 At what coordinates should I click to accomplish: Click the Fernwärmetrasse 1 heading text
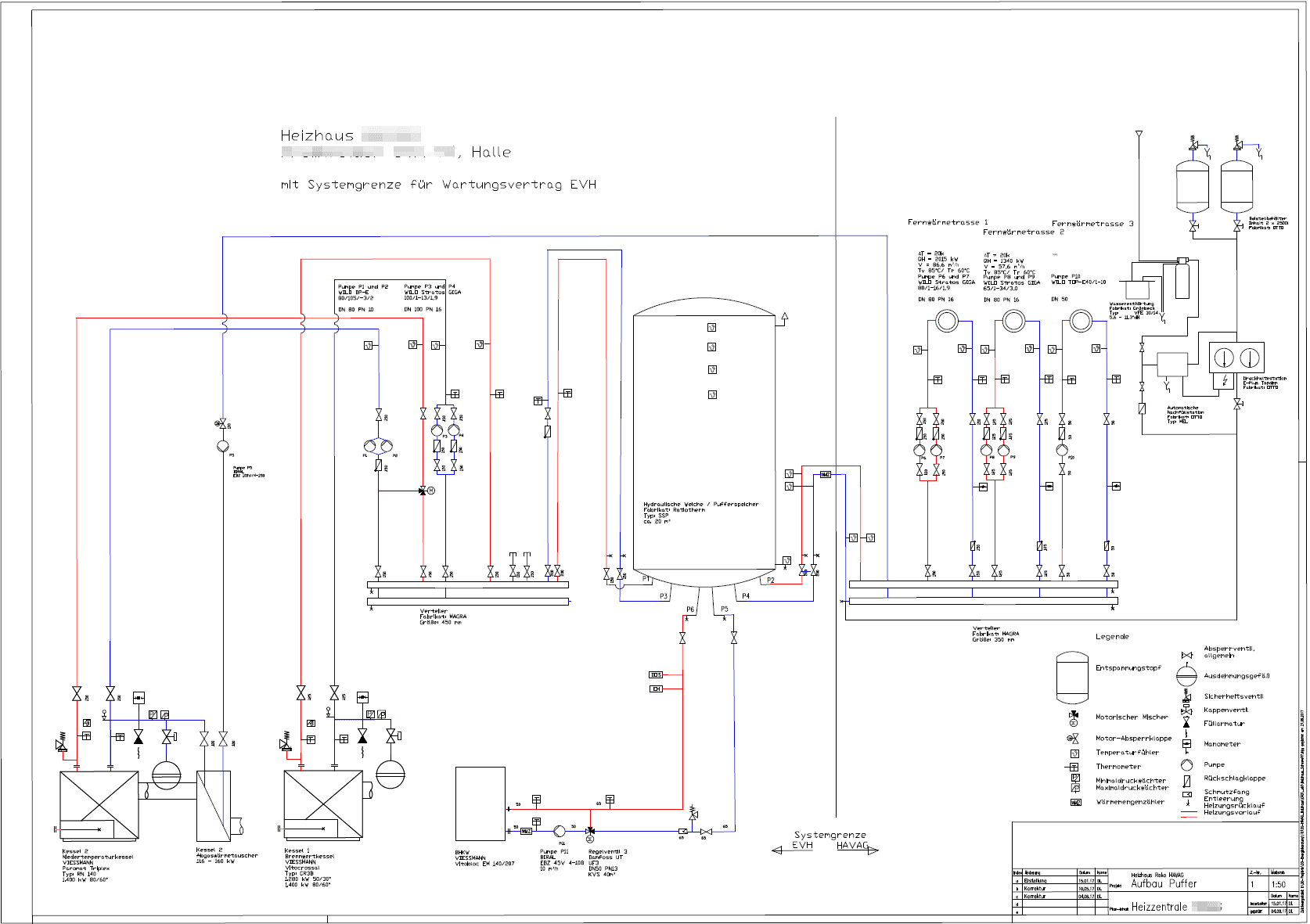(947, 222)
